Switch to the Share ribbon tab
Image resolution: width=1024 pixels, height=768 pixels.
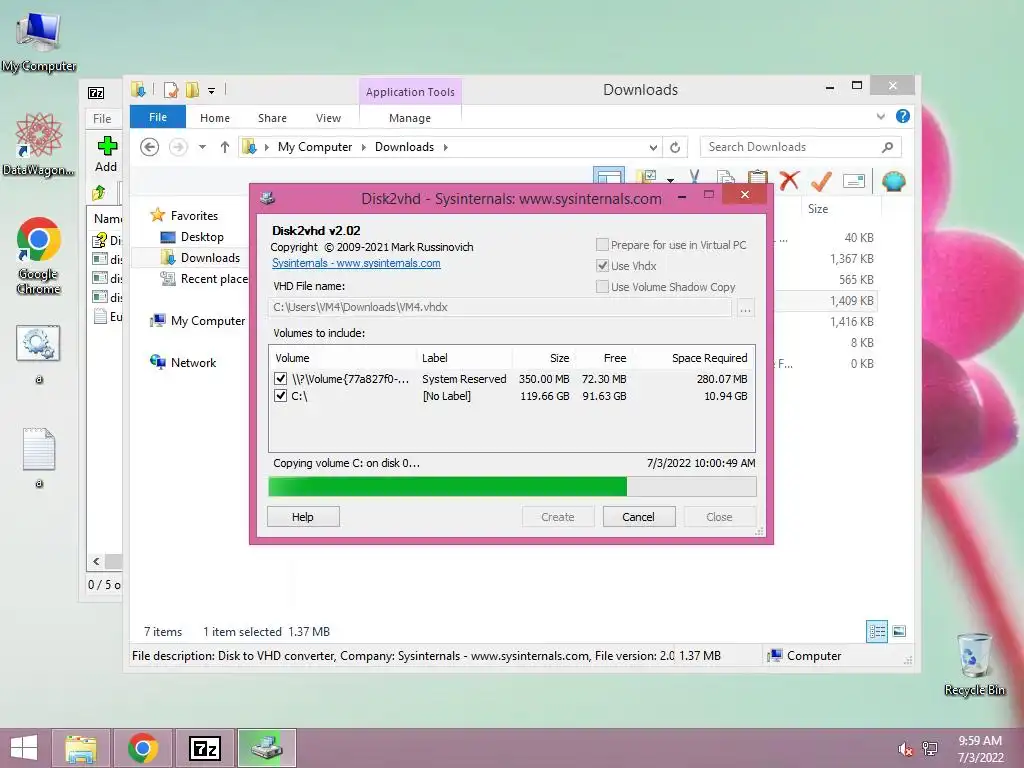(x=272, y=118)
